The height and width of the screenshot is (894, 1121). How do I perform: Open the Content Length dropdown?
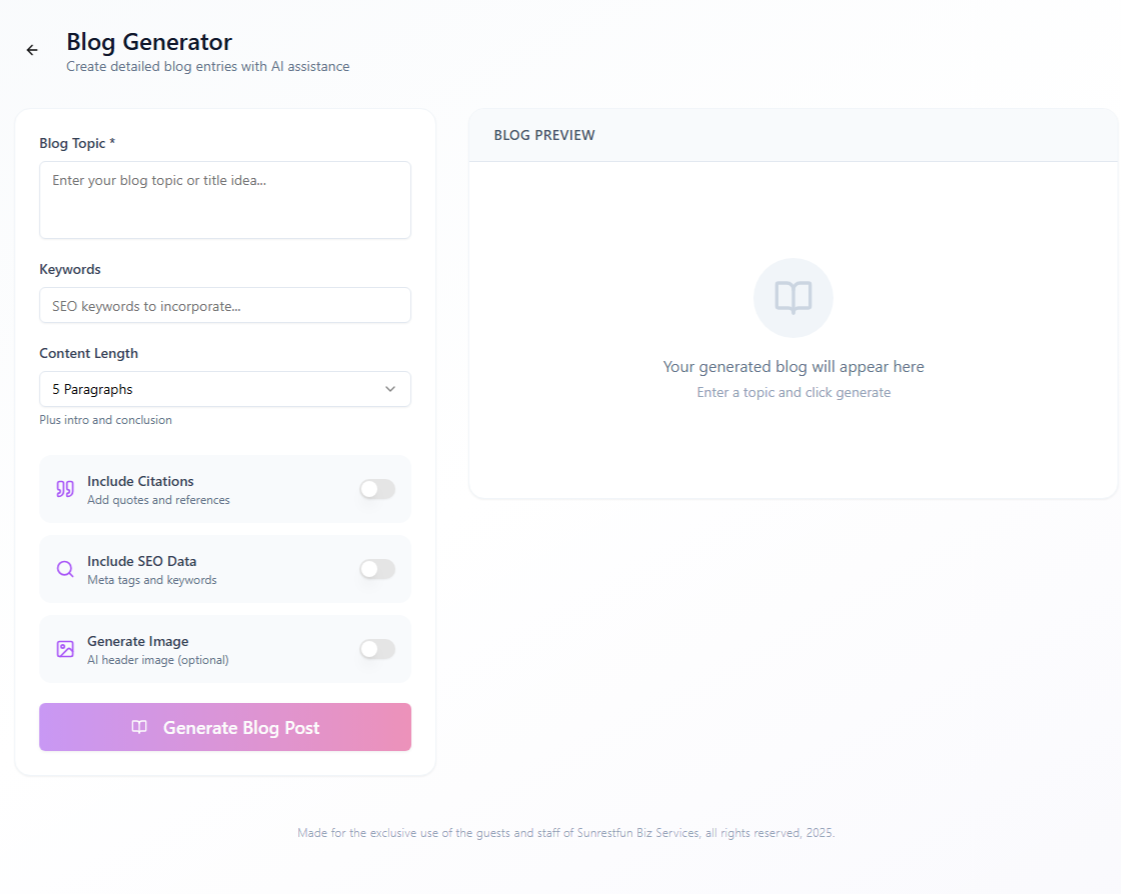coord(225,389)
